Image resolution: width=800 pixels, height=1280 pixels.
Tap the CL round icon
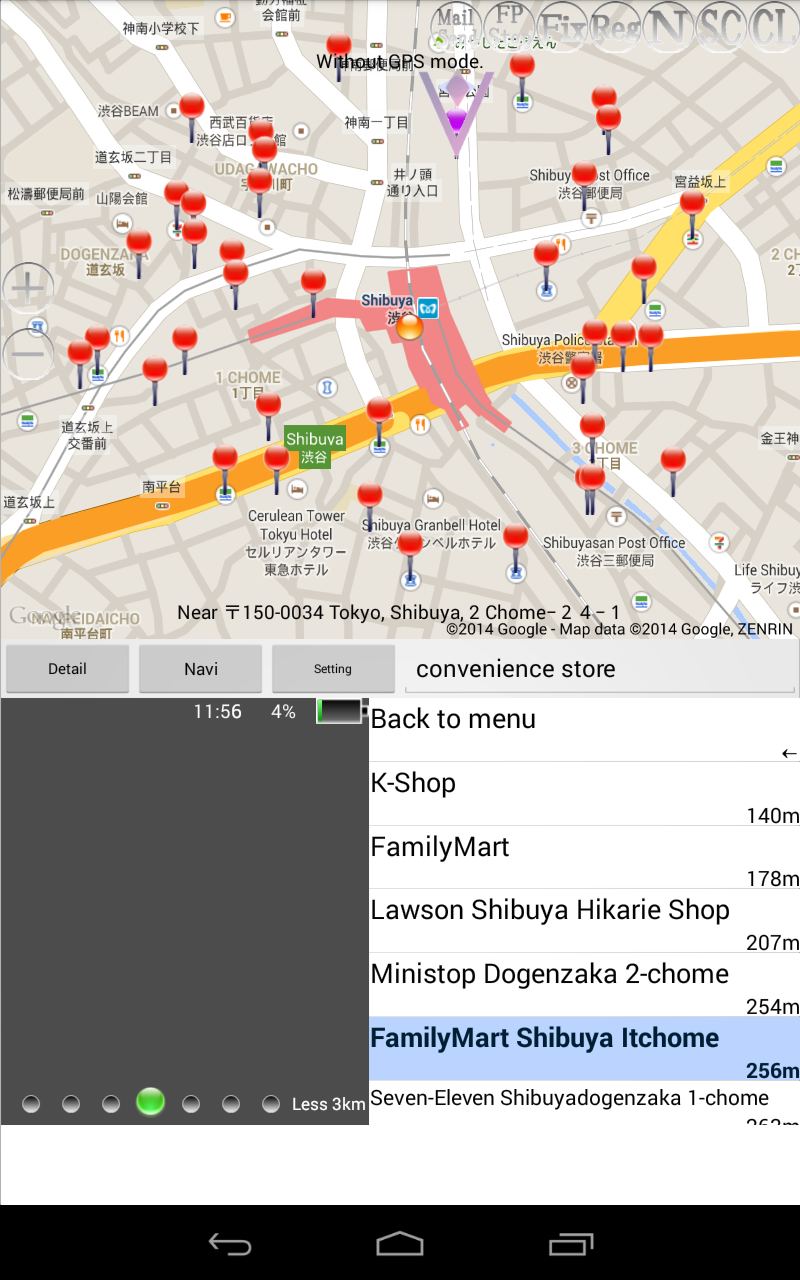774,27
